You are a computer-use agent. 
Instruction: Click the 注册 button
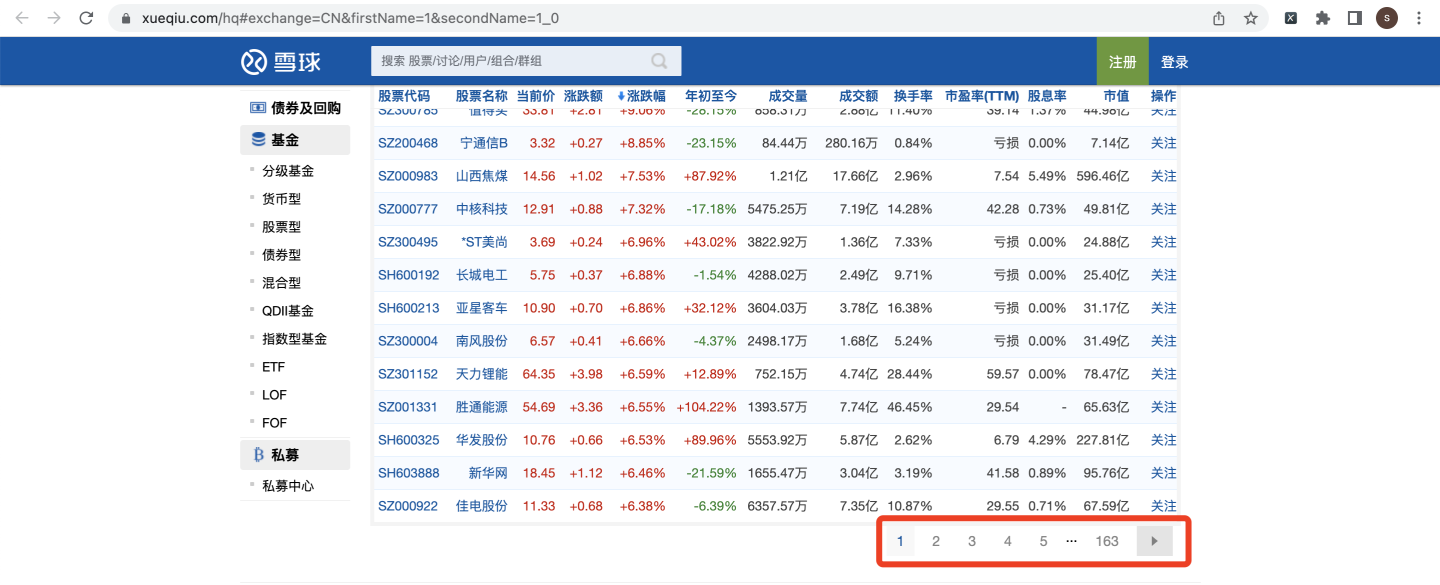[x=1122, y=62]
